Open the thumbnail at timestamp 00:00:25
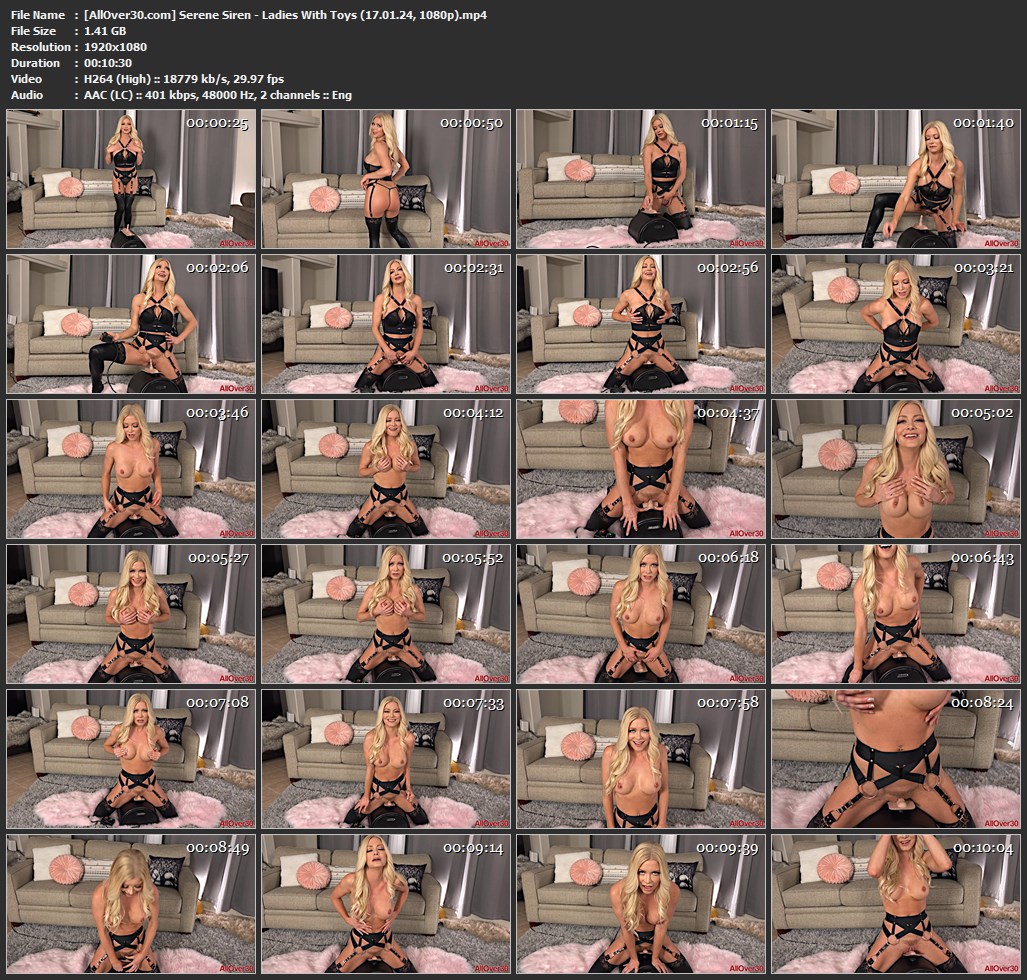 point(132,179)
